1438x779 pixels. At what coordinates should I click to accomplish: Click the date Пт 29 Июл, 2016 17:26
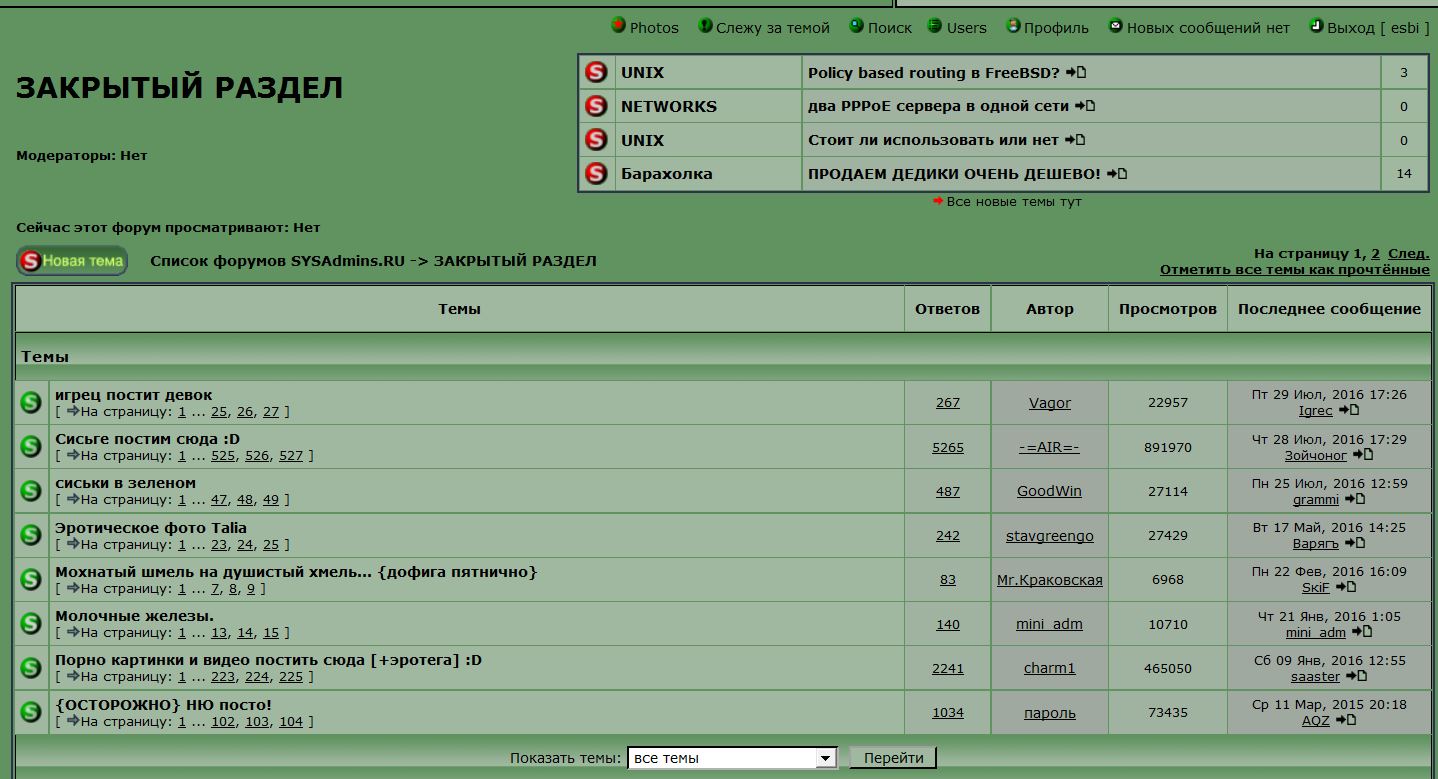point(1329,395)
